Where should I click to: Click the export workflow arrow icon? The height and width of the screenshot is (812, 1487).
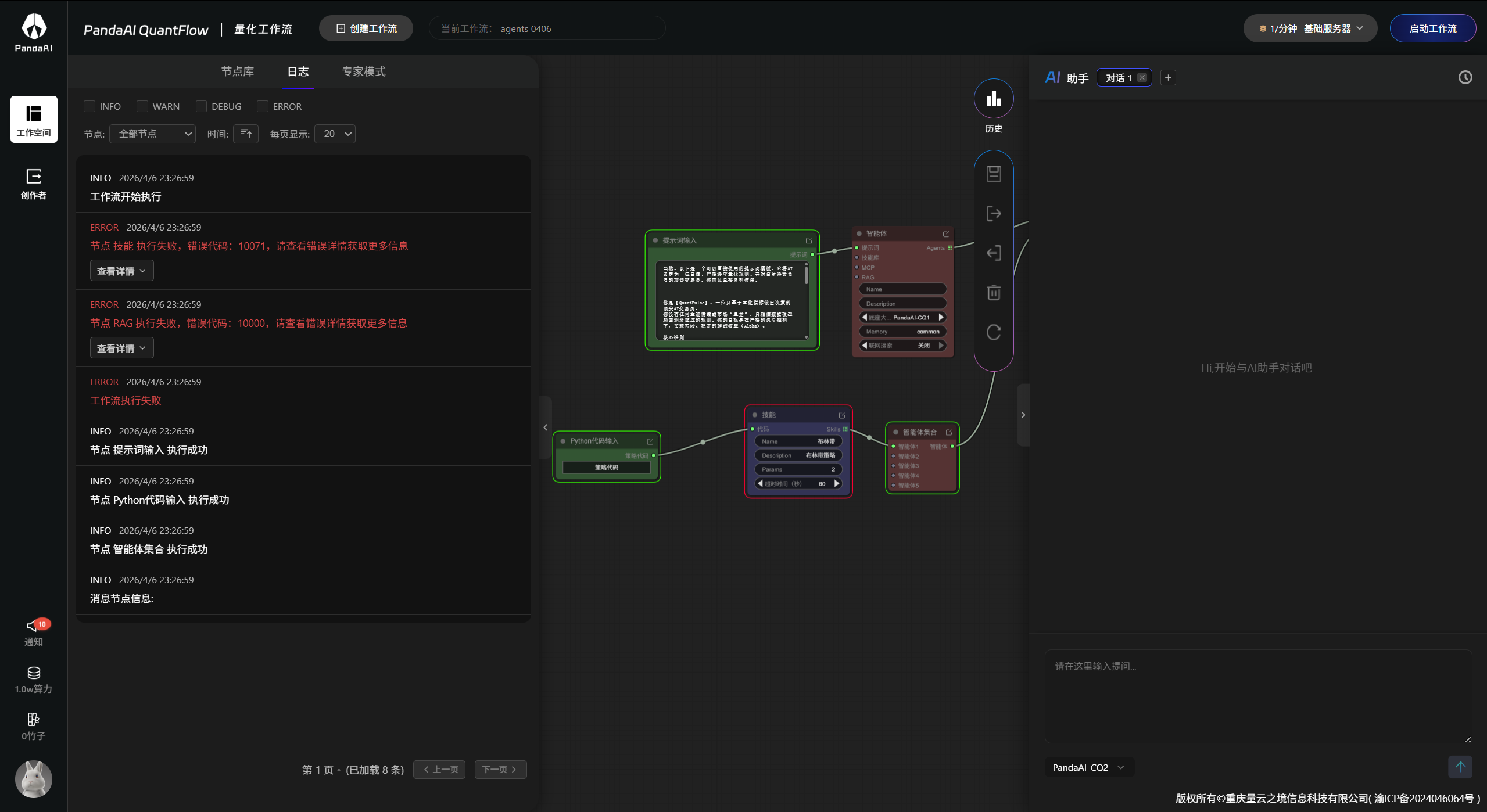coord(994,213)
